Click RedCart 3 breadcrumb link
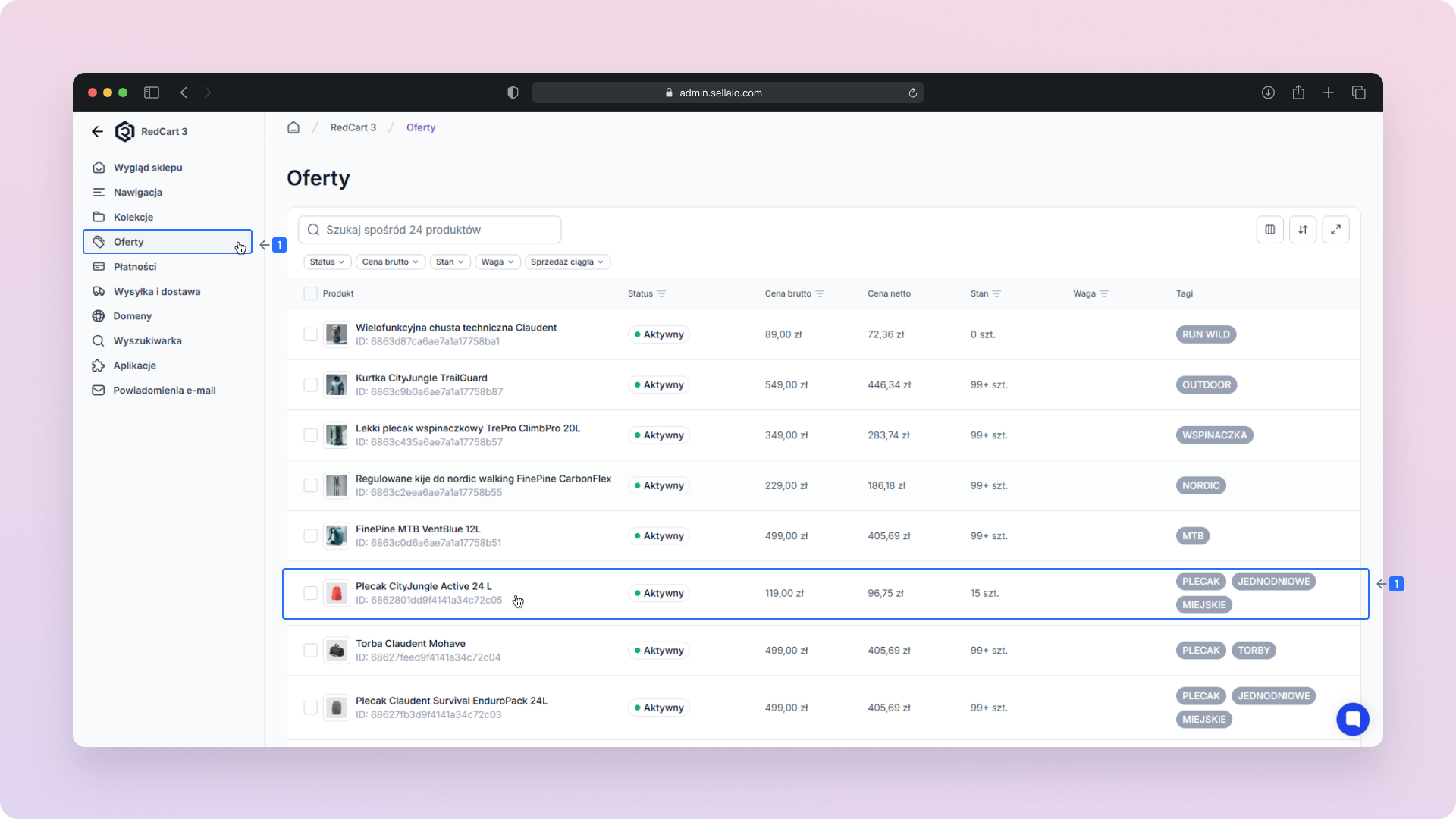The image size is (1456, 819). coord(353,127)
